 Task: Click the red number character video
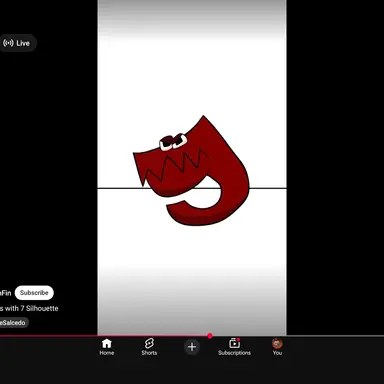(192, 170)
